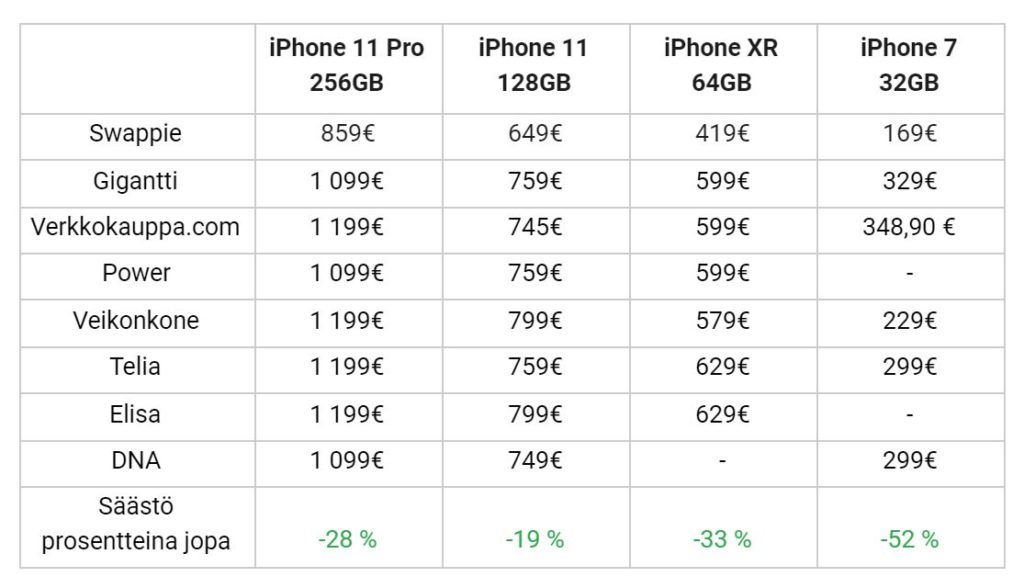Select the DNA row label
The image size is (1024, 588).
136,461
